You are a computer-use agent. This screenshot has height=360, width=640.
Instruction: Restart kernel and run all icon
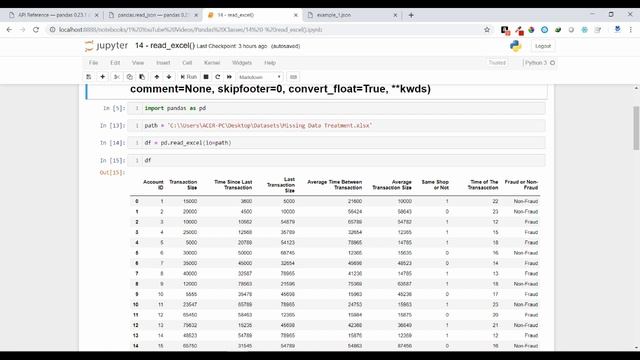tap(229, 77)
